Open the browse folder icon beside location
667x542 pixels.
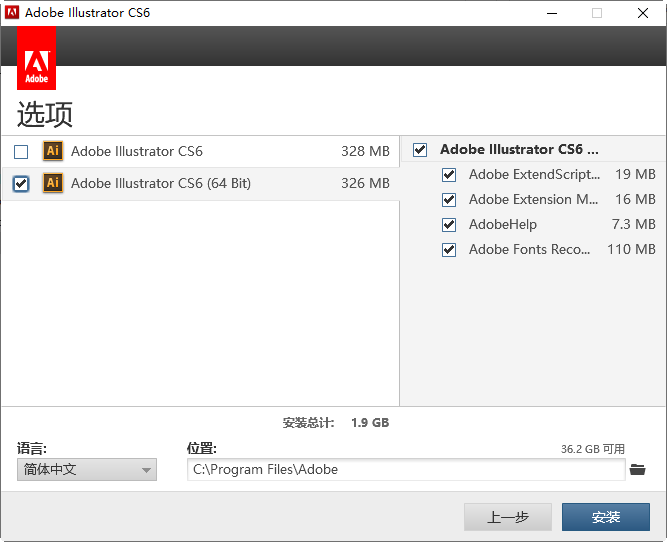[x=637, y=470]
